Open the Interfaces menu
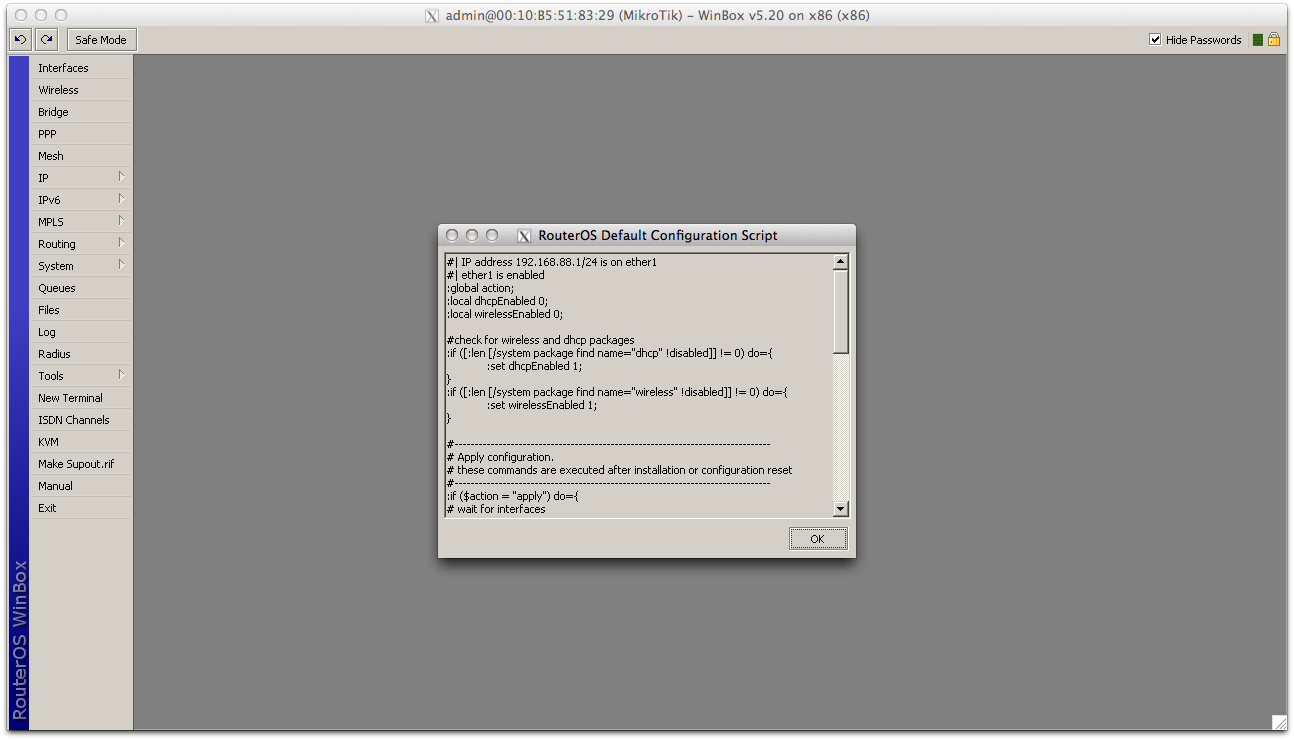This screenshot has height=740, width=1294. (x=81, y=68)
